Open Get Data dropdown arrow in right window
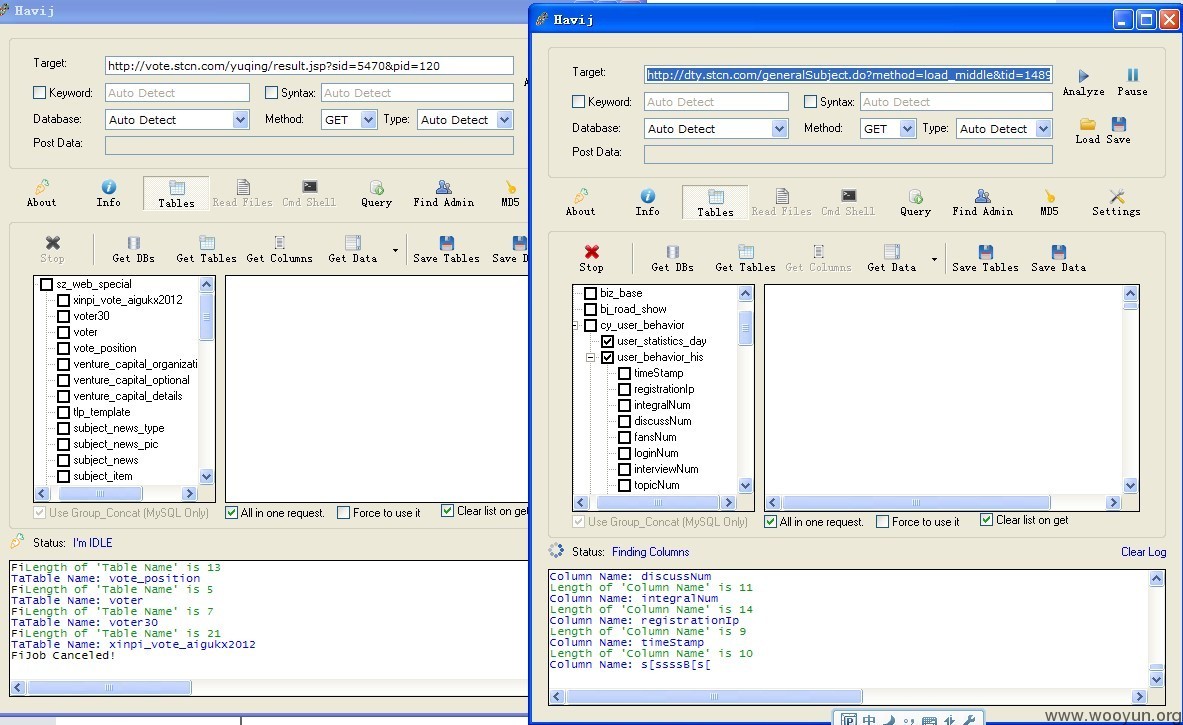Image resolution: width=1183 pixels, height=725 pixels. click(x=934, y=259)
